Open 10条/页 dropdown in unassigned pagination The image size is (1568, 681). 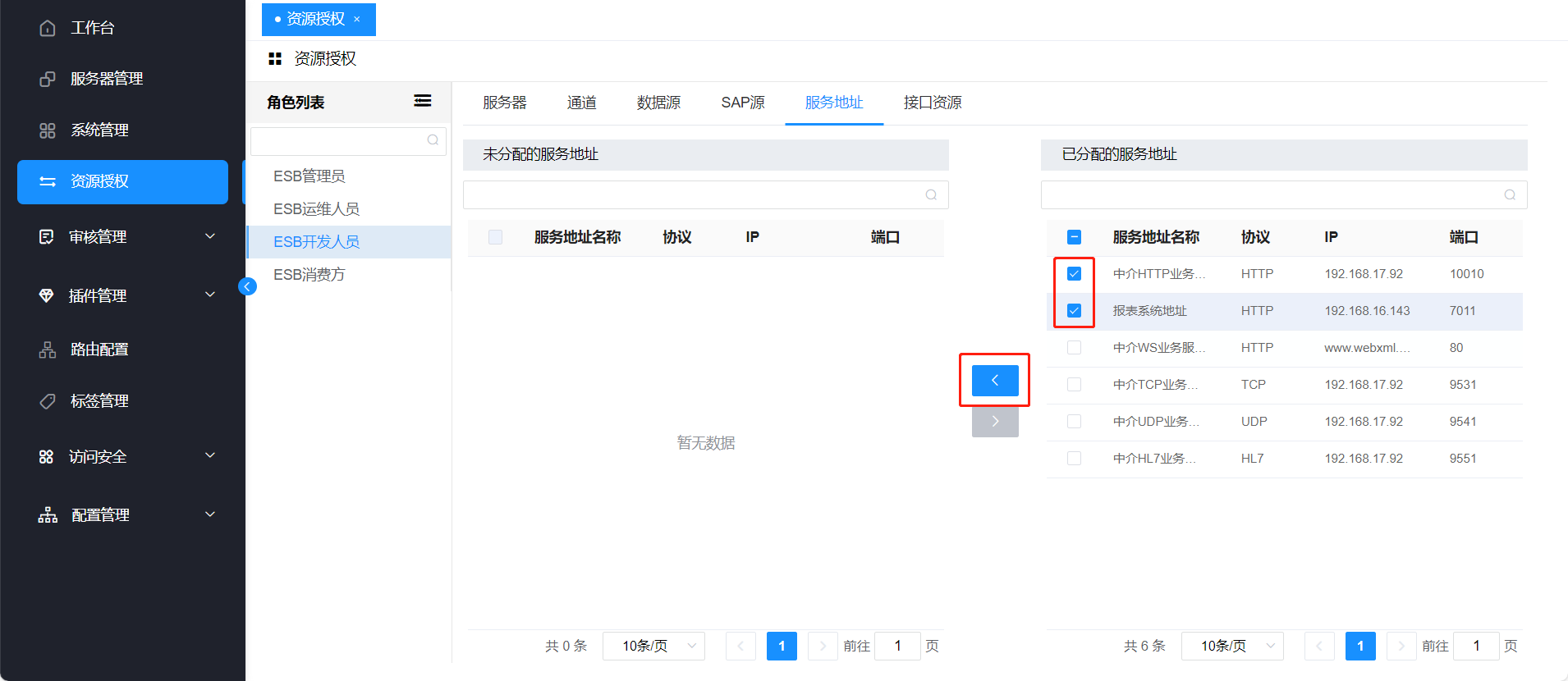point(653,647)
